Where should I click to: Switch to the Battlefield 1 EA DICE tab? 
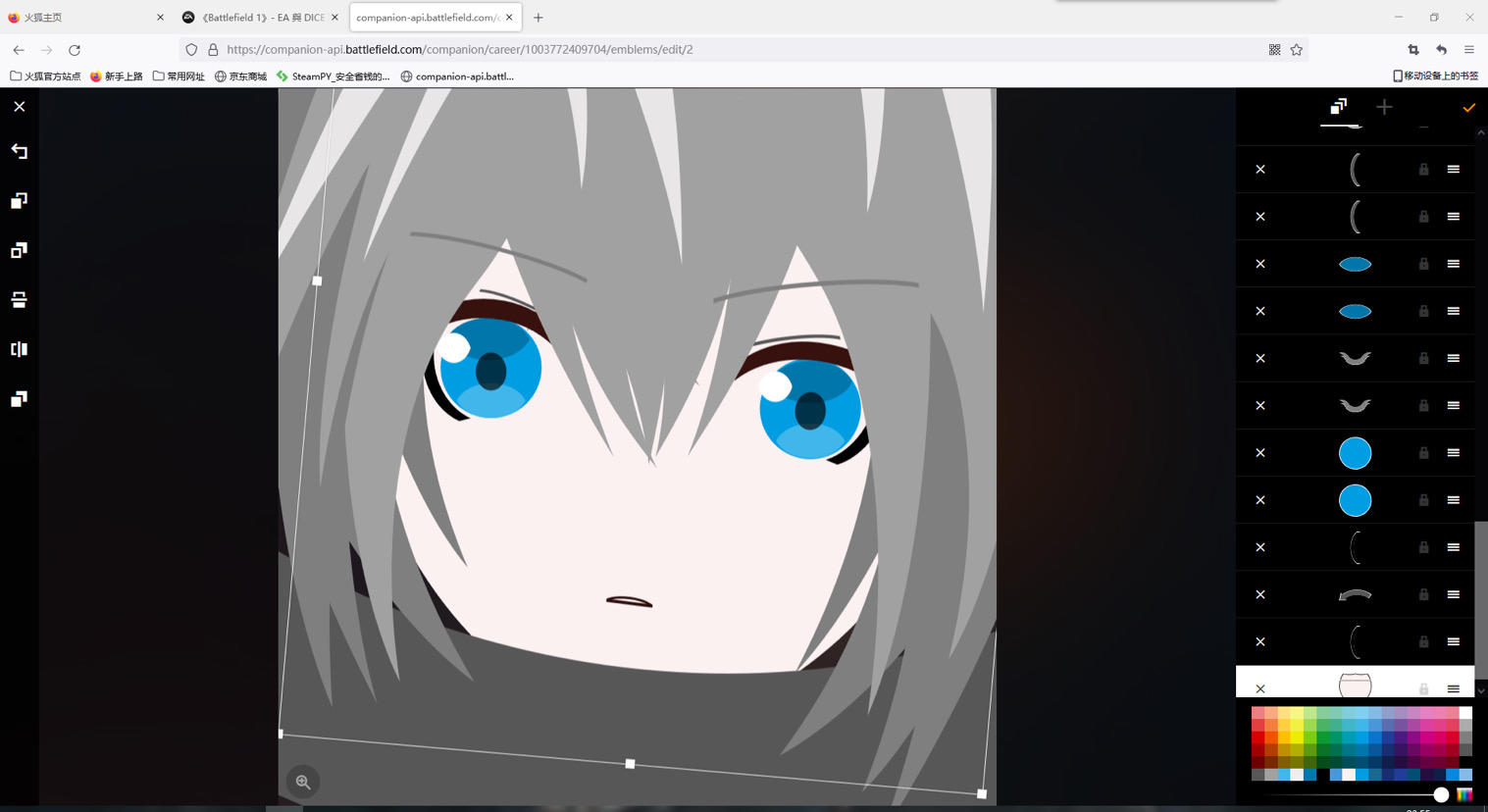[x=261, y=18]
